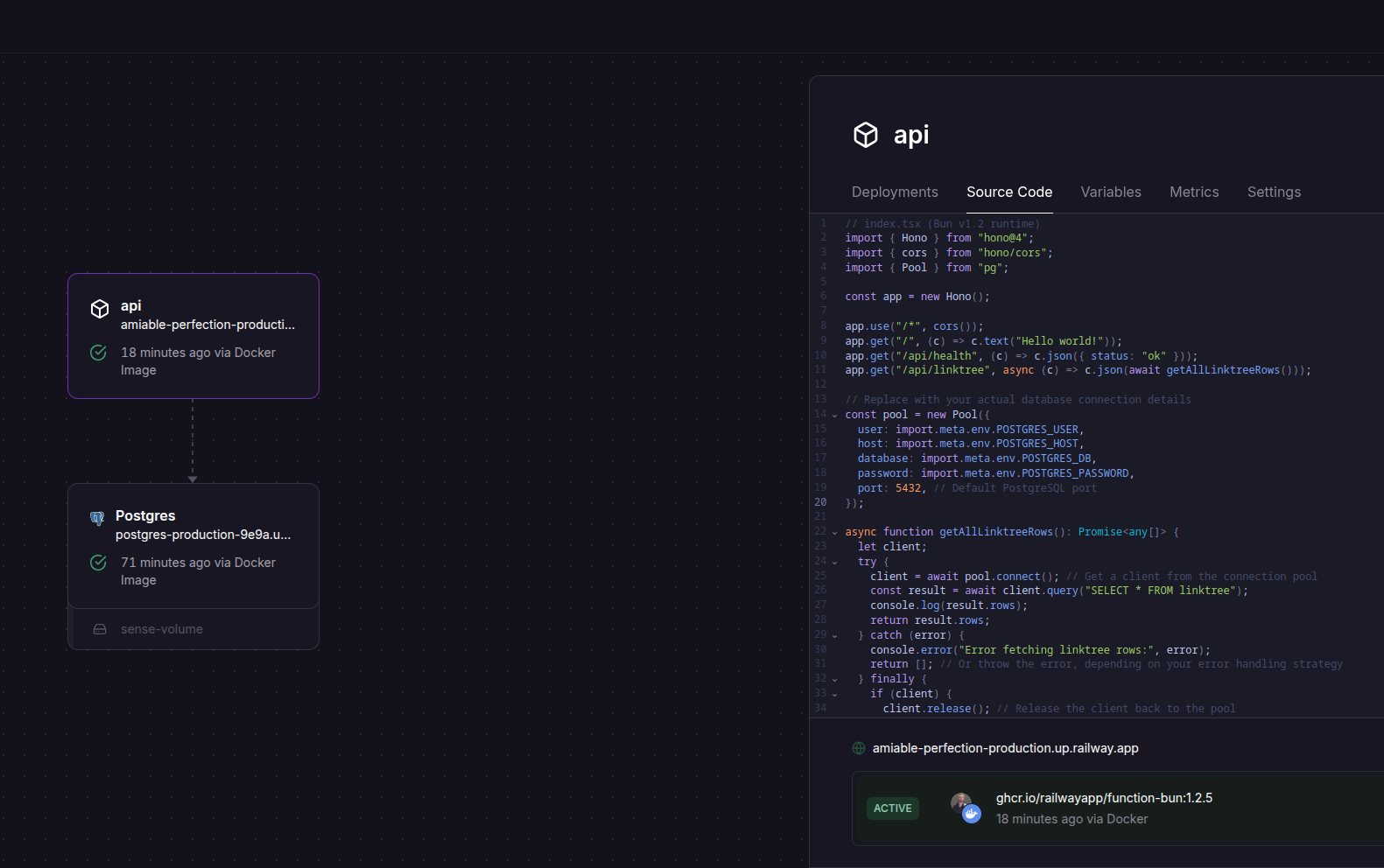
Task: Collapse the catch block at line 29
Action: (x=835, y=635)
